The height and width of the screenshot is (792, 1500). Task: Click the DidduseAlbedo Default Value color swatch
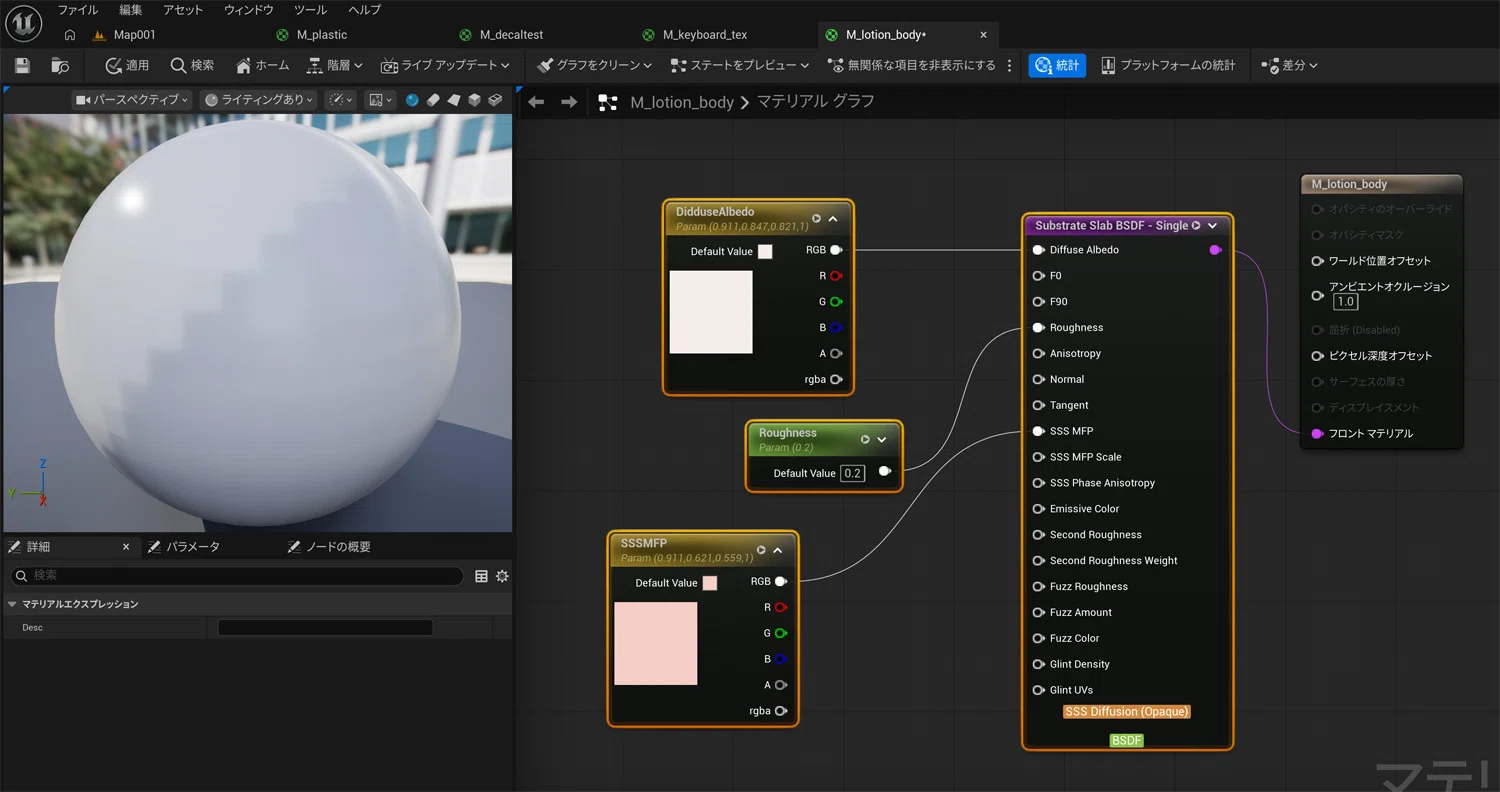765,252
